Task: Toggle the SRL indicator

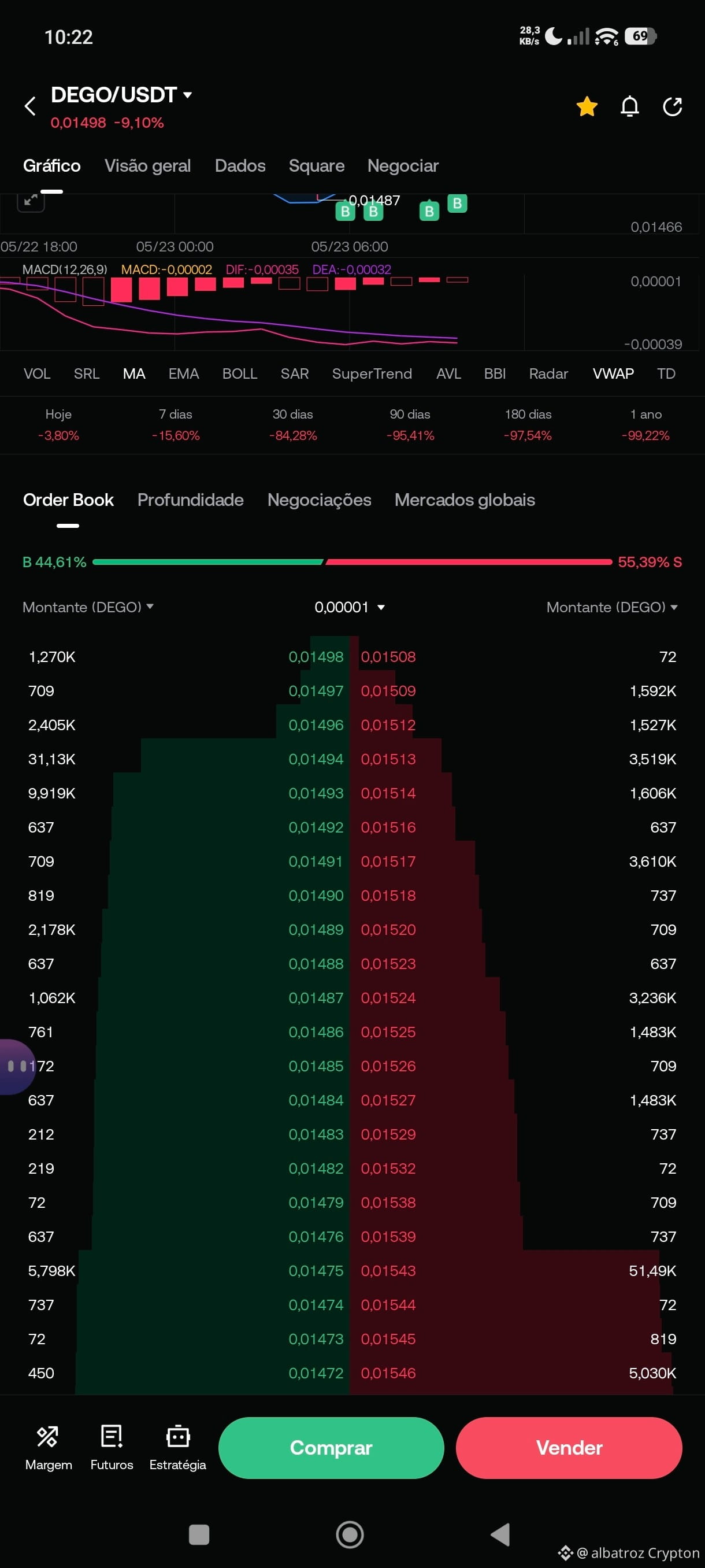Action: point(86,373)
